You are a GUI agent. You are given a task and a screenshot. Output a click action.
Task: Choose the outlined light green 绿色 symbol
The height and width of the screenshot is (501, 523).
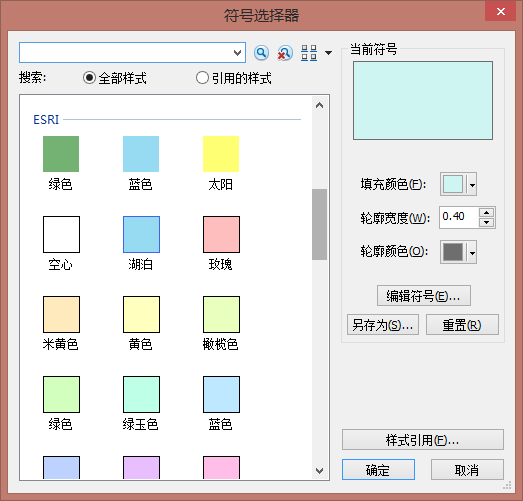click(x=61, y=394)
